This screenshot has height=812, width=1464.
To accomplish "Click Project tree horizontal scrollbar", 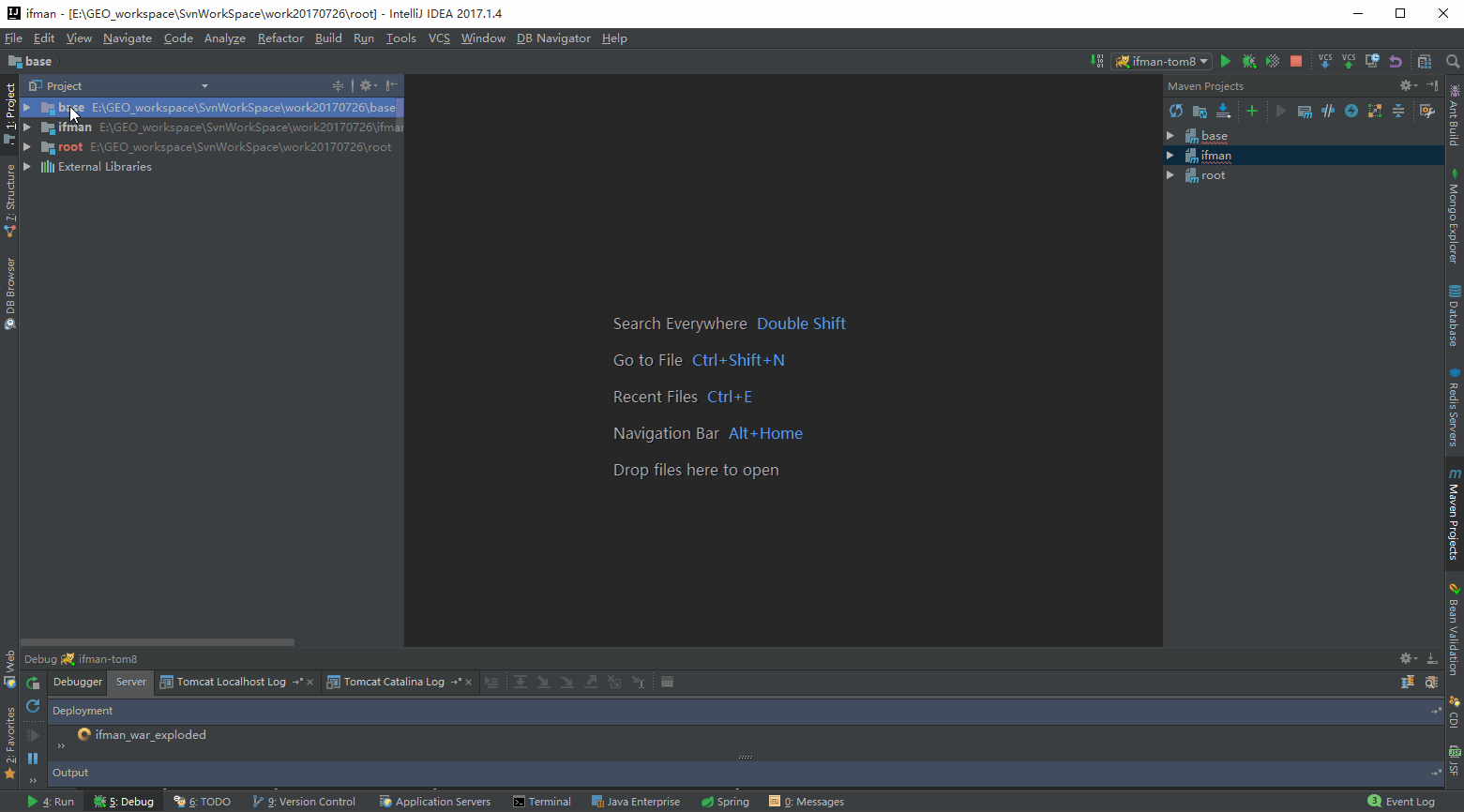I will 158,642.
